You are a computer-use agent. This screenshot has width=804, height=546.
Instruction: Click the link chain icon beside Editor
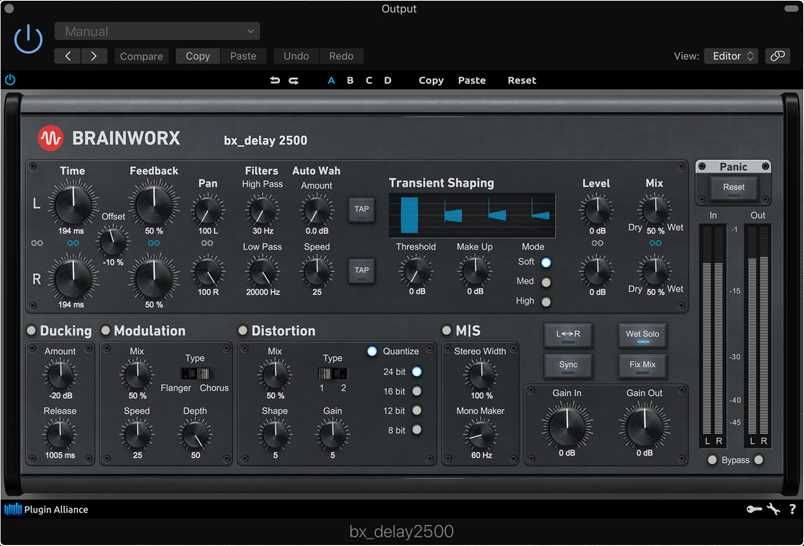tap(777, 56)
